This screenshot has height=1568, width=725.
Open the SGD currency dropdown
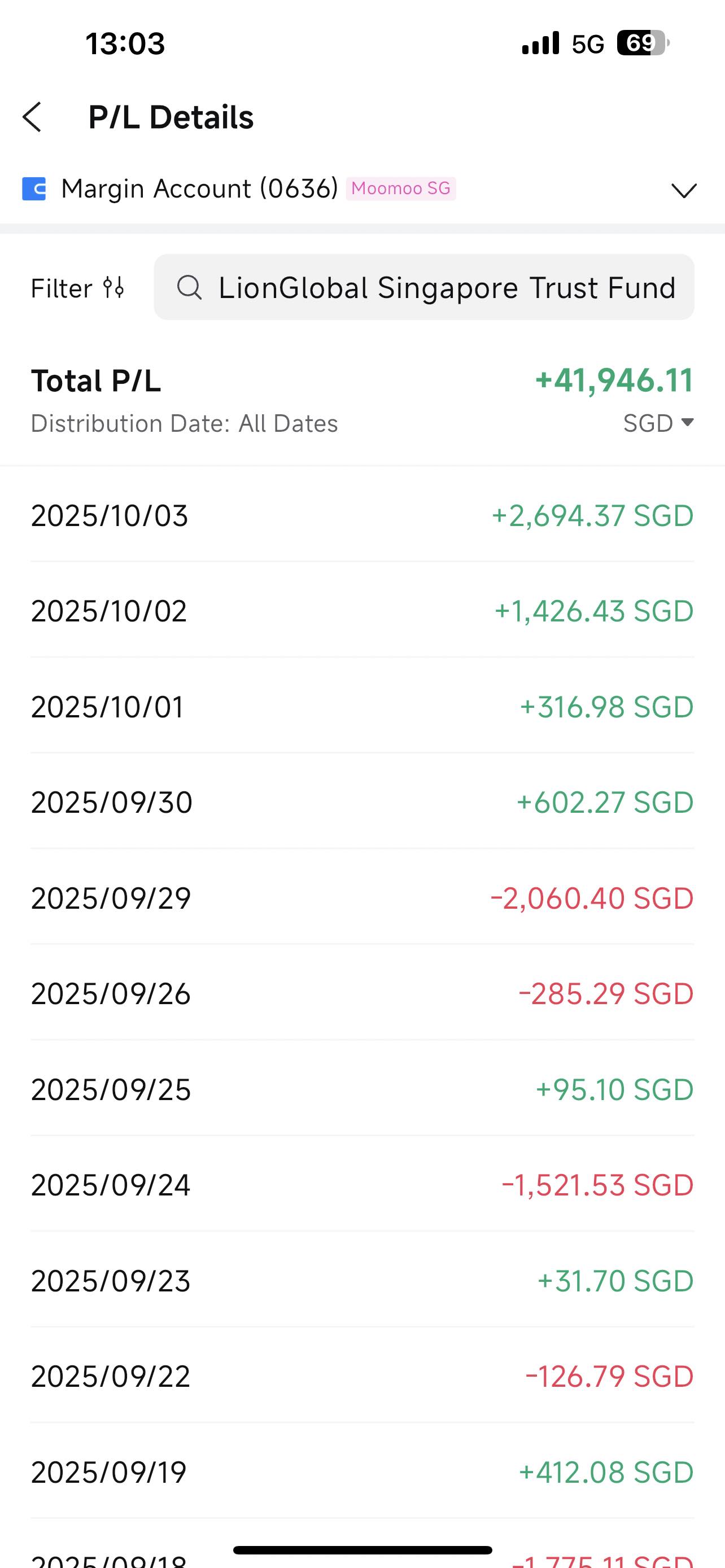coord(658,423)
